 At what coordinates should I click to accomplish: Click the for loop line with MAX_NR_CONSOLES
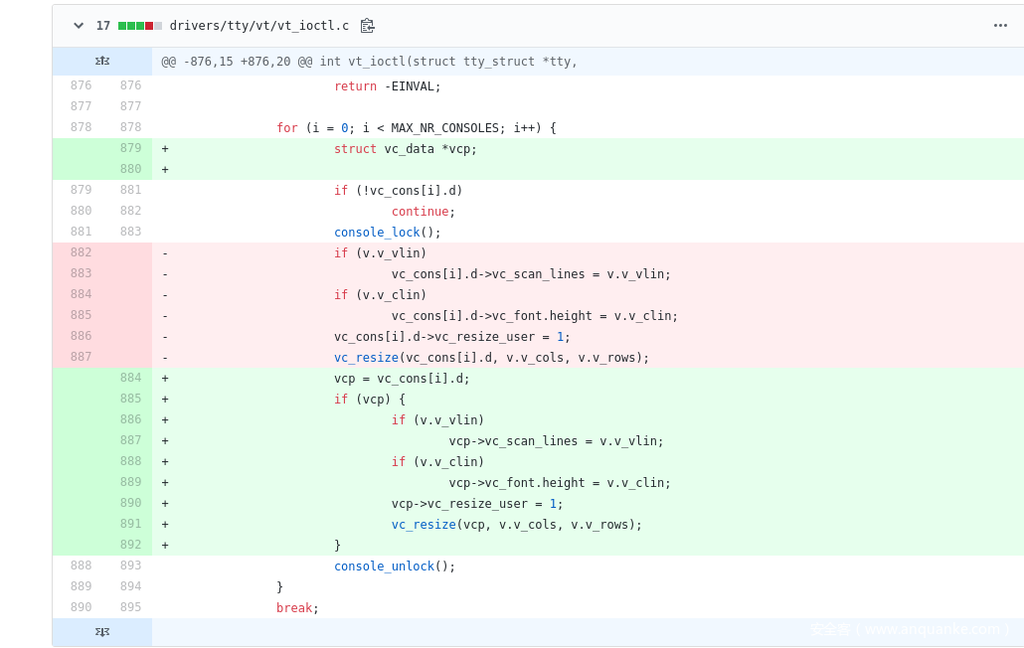click(415, 128)
